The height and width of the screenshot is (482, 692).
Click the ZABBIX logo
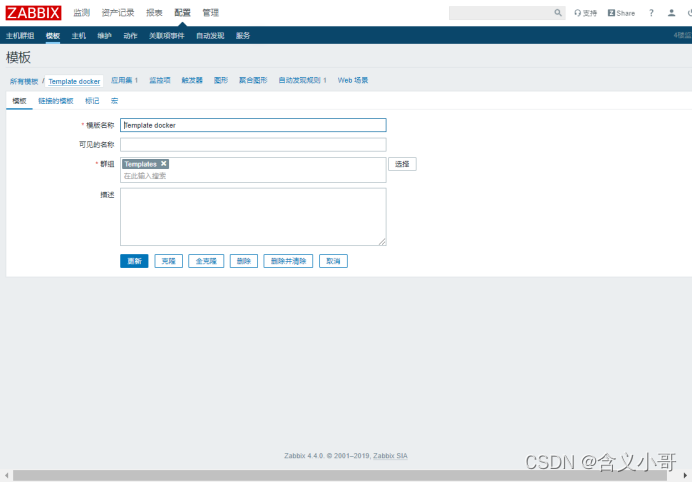pyautogui.click(x=33, y=13)
